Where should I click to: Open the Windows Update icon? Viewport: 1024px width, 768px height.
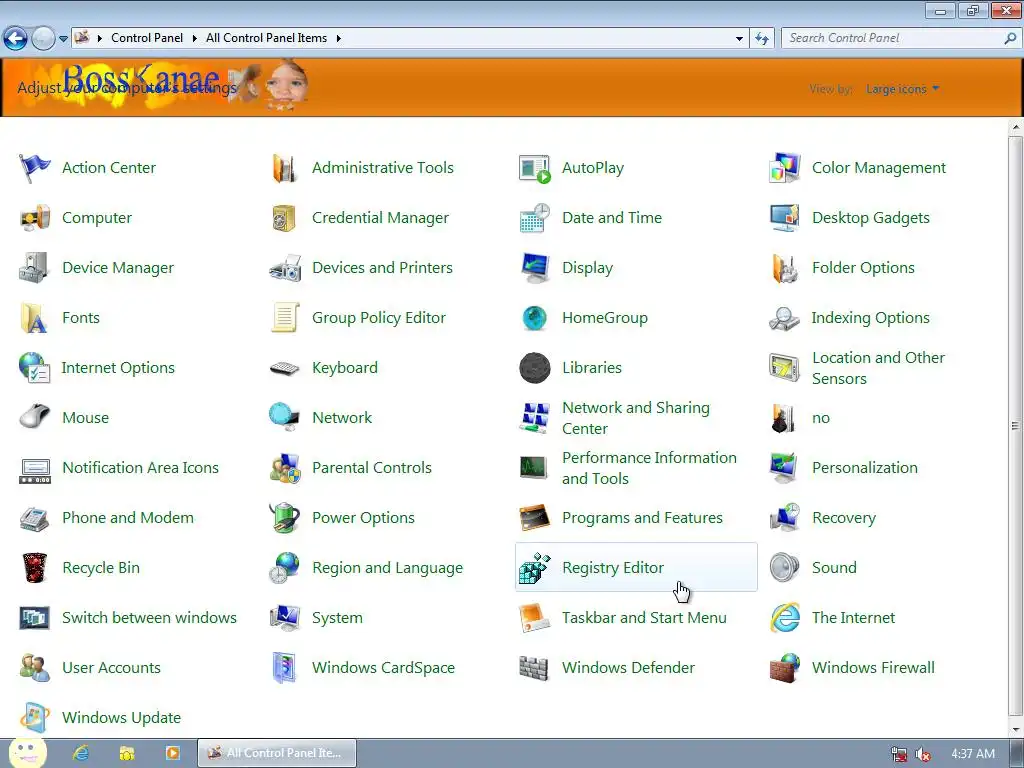pos(34,718)
